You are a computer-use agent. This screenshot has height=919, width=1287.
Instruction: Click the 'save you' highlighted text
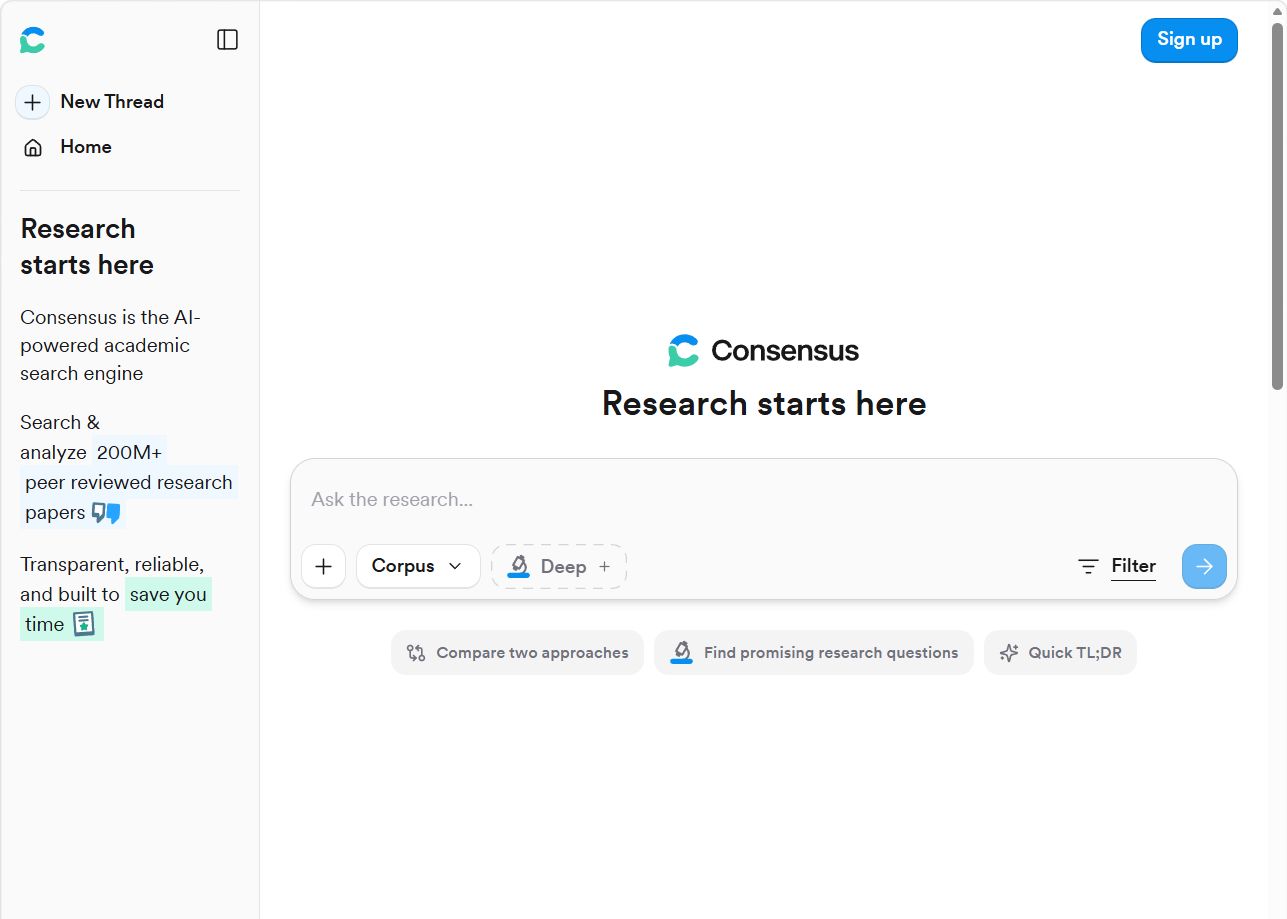[168, 594]
